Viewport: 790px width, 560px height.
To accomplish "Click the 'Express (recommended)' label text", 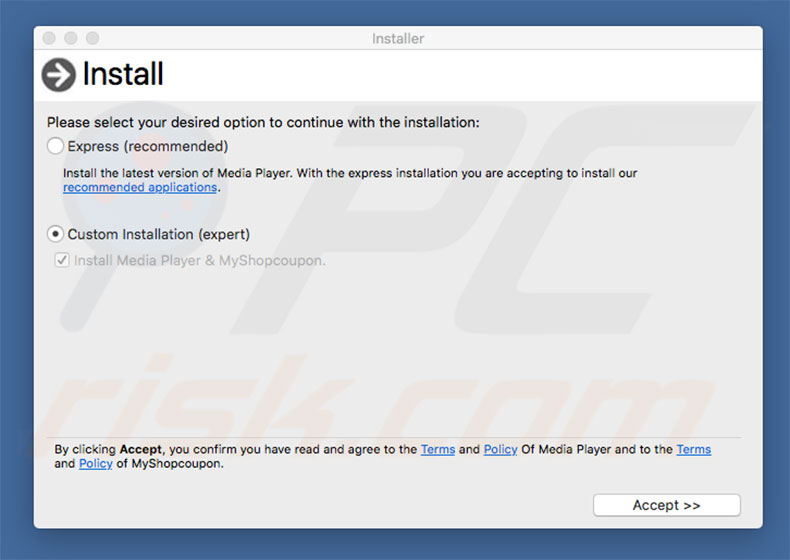I will [x=148, y=147].
